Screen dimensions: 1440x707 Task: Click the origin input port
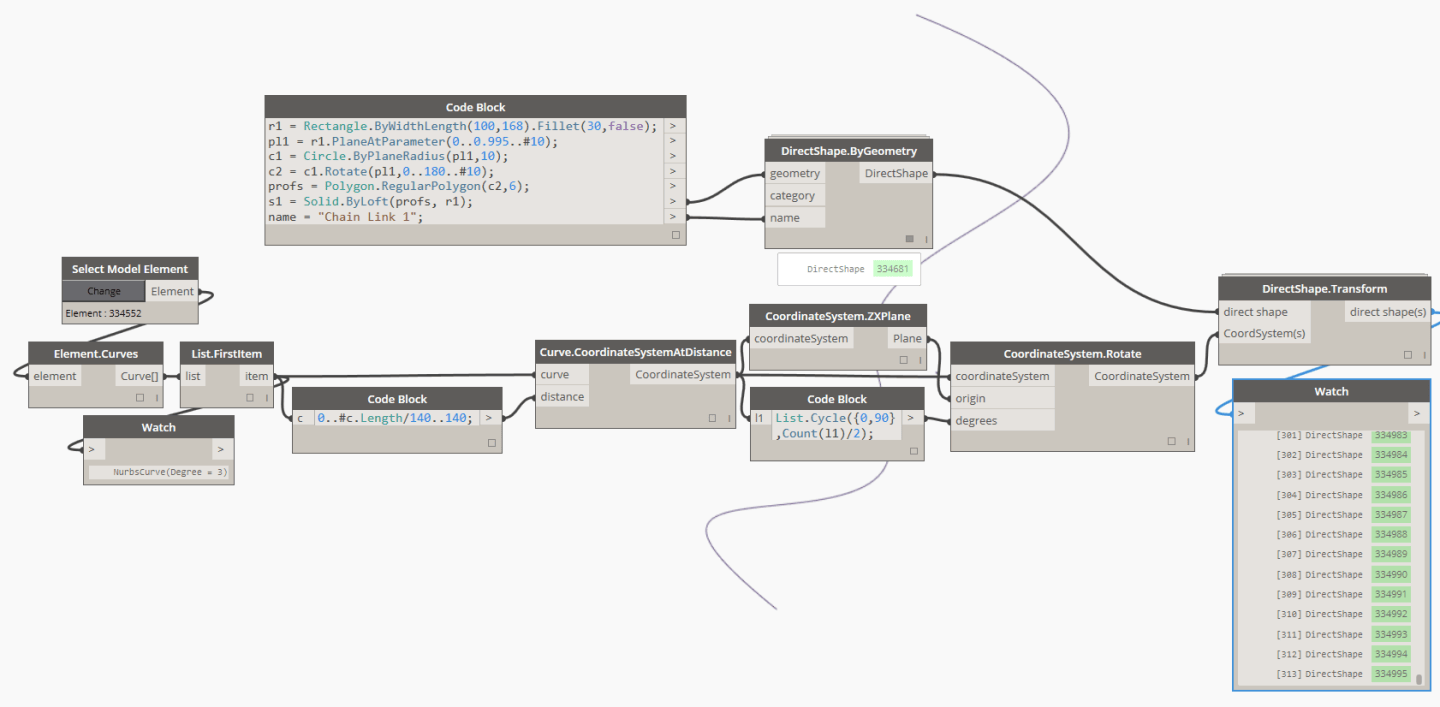(1002, 398)
